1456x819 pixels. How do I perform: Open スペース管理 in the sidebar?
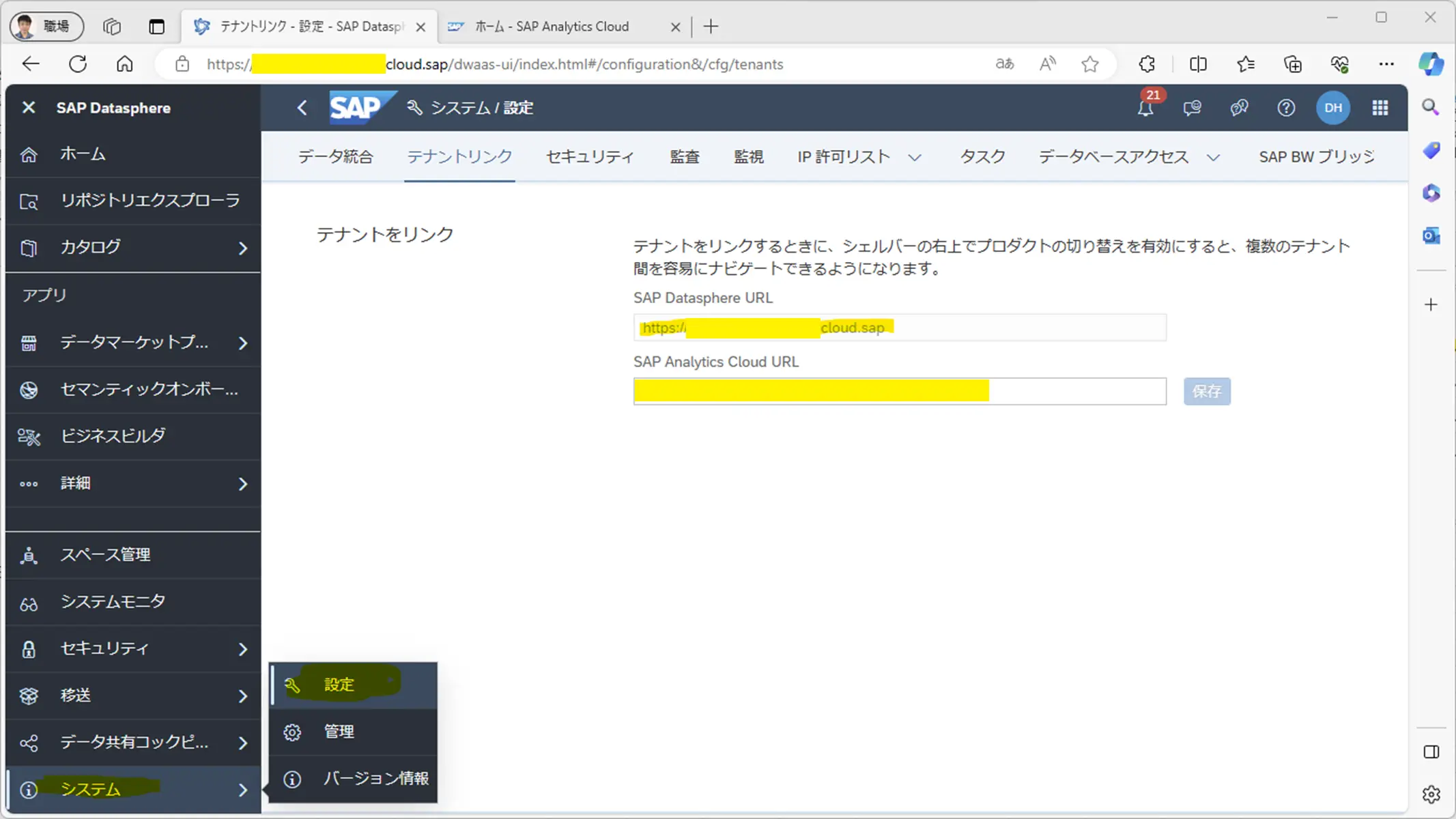click(x=133, y=555)
